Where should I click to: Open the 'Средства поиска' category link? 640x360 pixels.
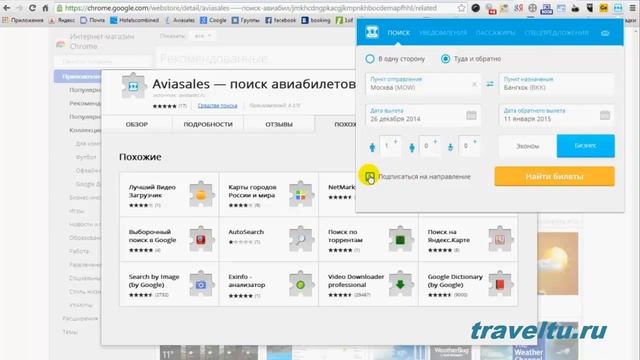(217, 106)
